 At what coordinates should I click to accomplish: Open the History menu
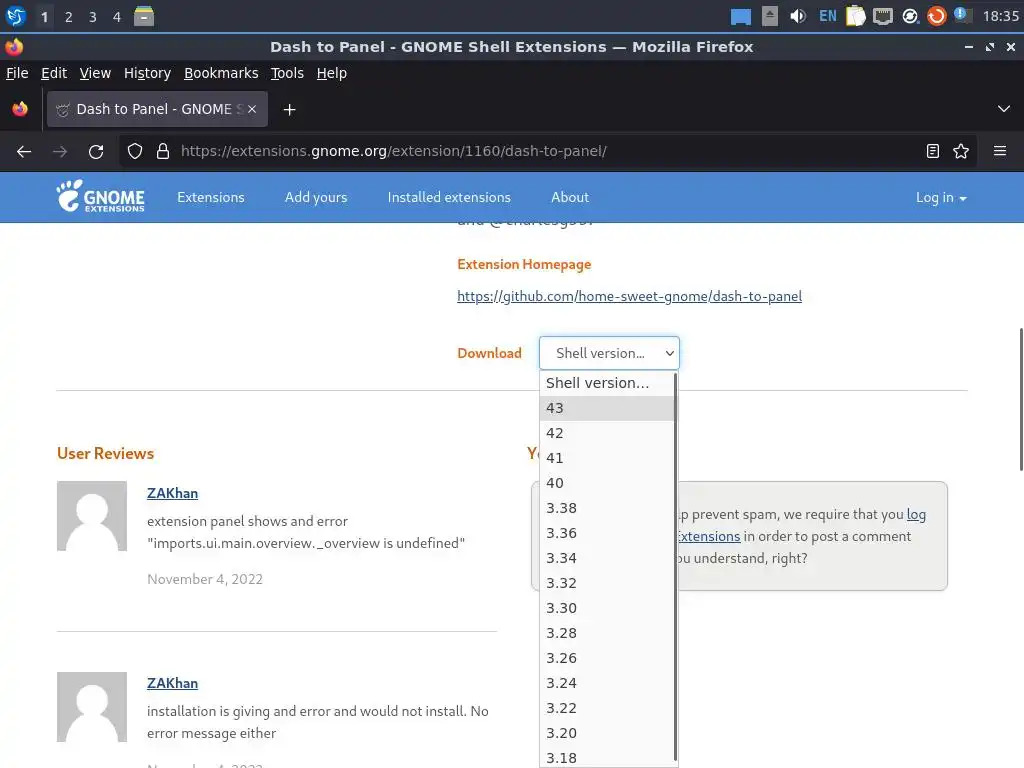click(147, 73)
